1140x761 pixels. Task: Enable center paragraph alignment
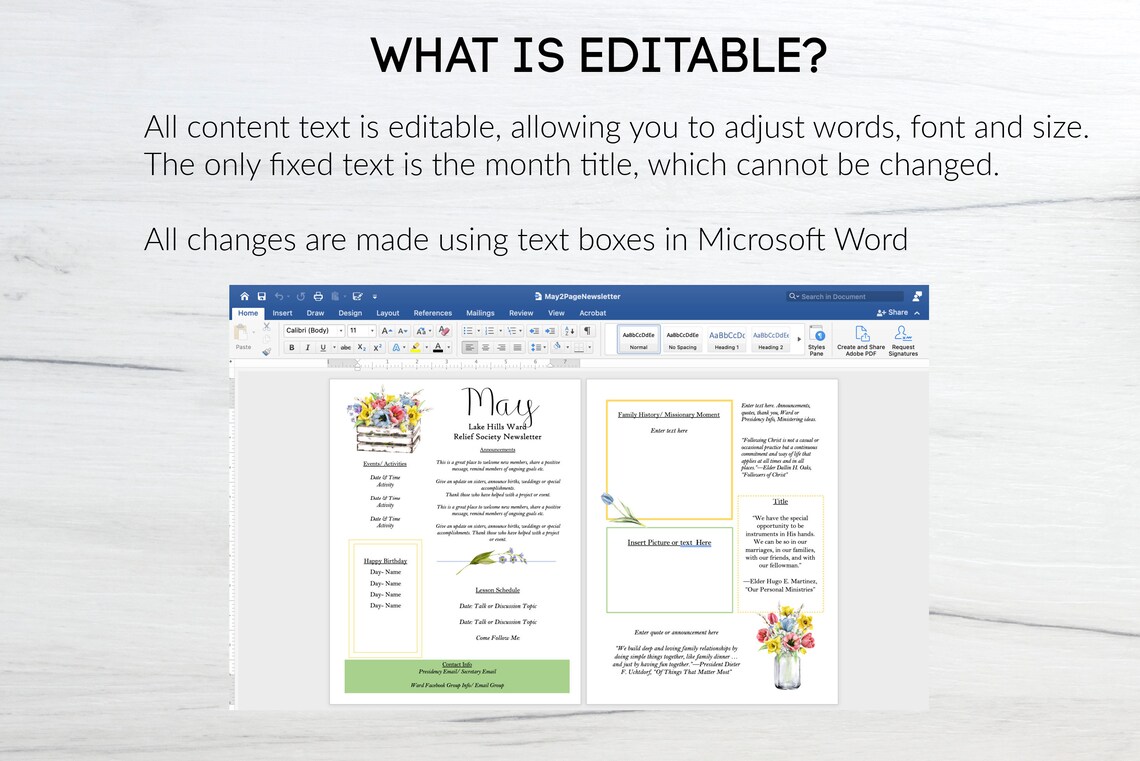coord(486,347)
